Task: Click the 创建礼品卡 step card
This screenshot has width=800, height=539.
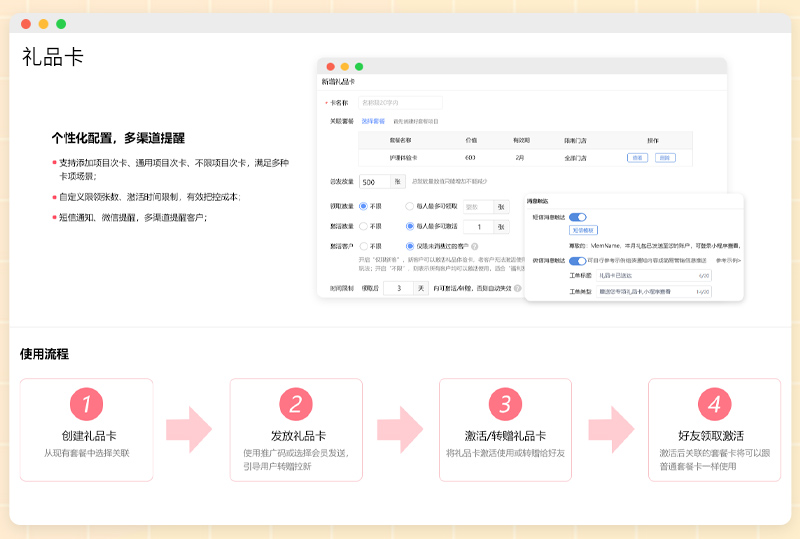Action: [x=87, y=430]
